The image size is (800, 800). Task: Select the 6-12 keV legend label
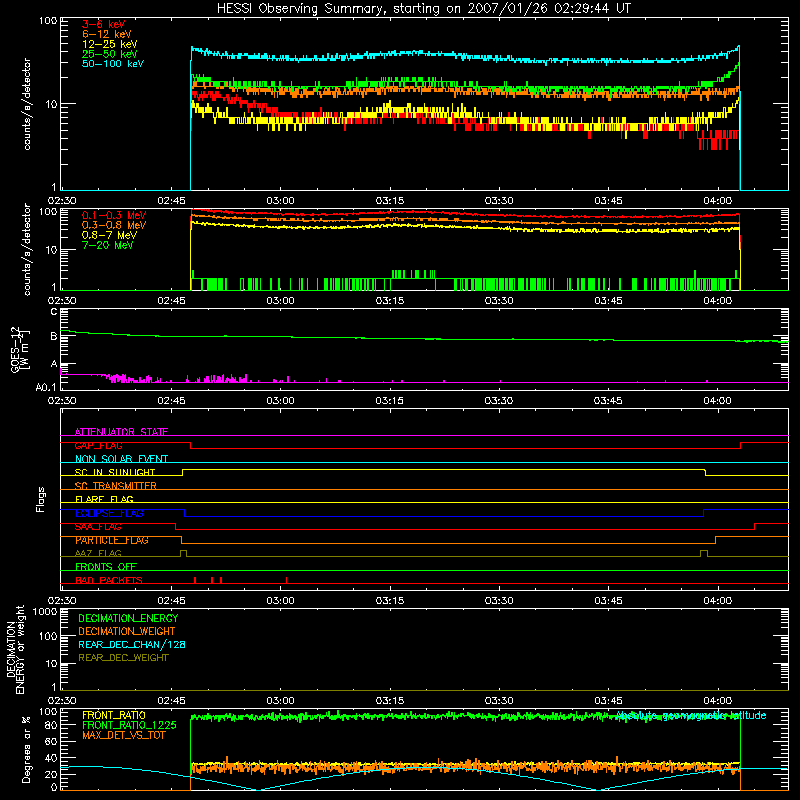point(107,34)
